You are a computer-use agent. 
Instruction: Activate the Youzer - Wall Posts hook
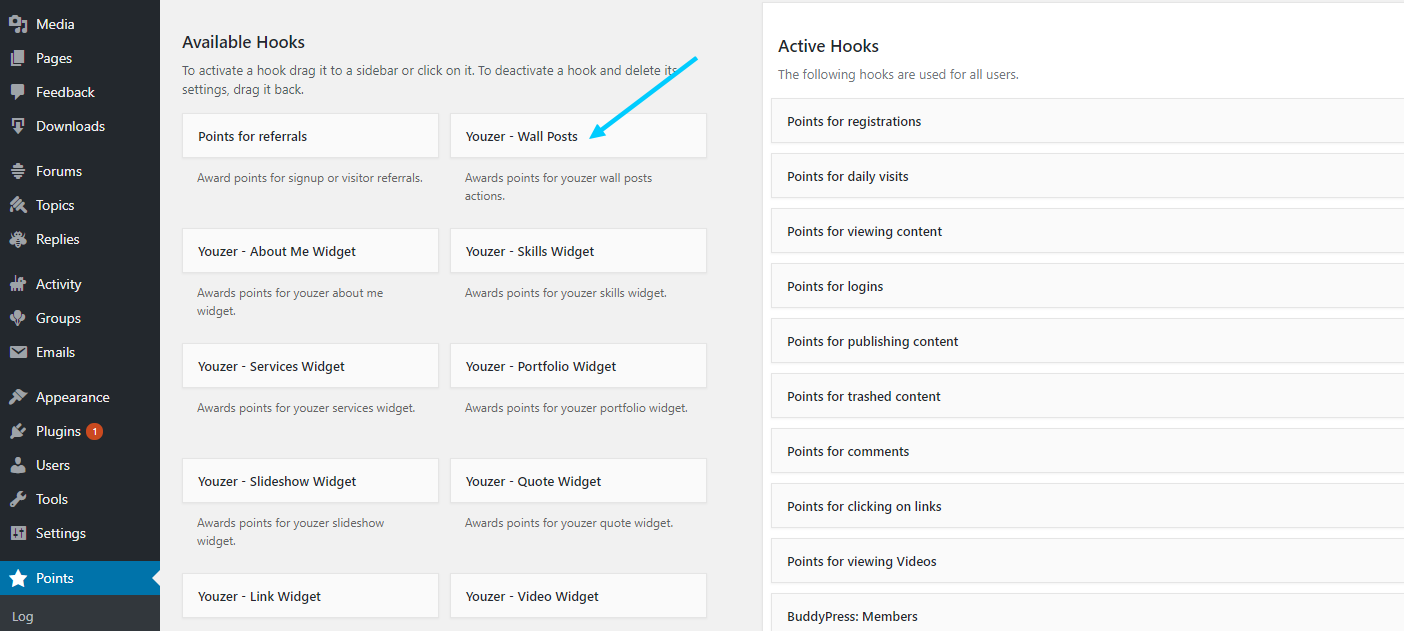tap(578, 136)
